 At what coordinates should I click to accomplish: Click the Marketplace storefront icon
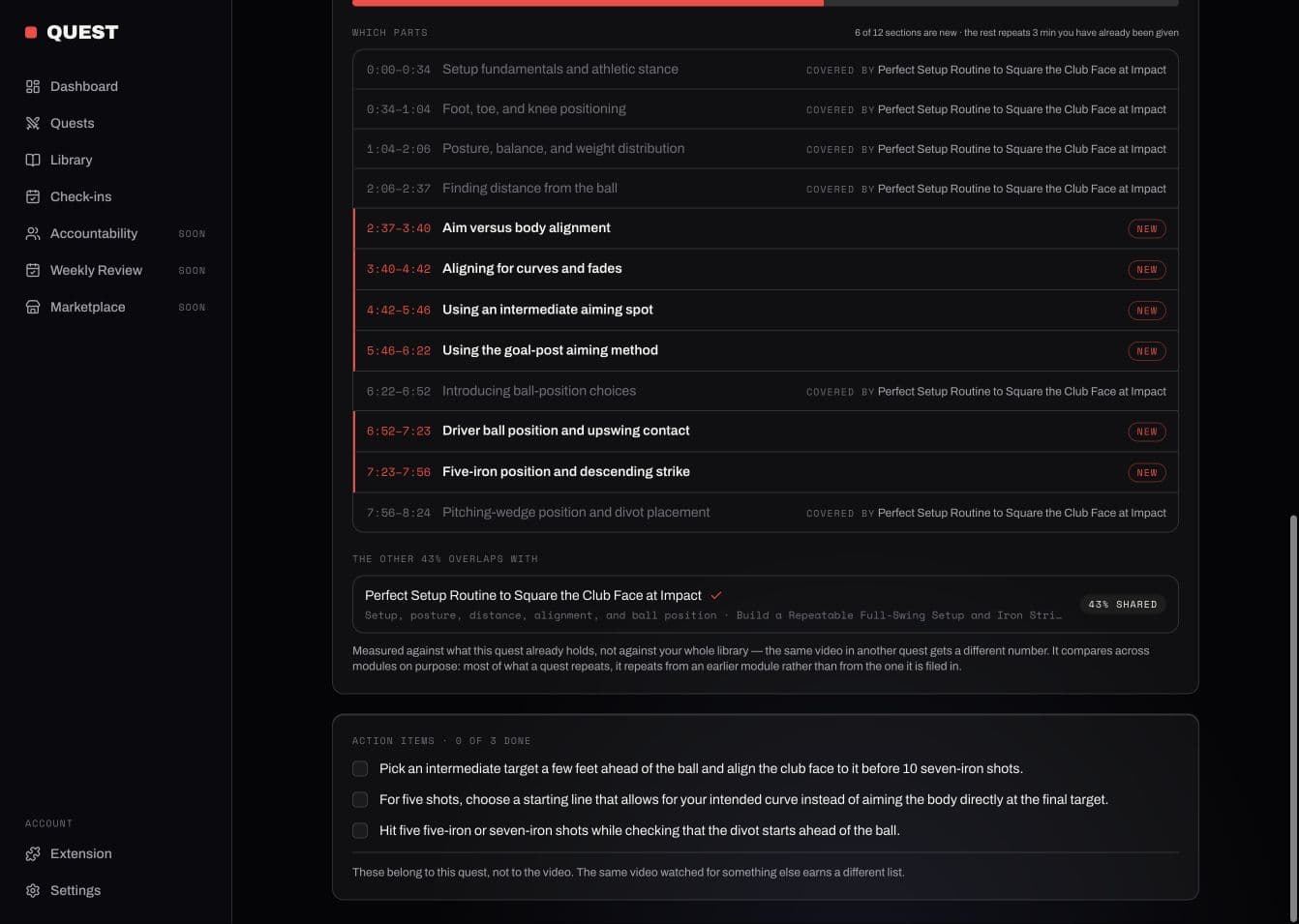(33, 307)
